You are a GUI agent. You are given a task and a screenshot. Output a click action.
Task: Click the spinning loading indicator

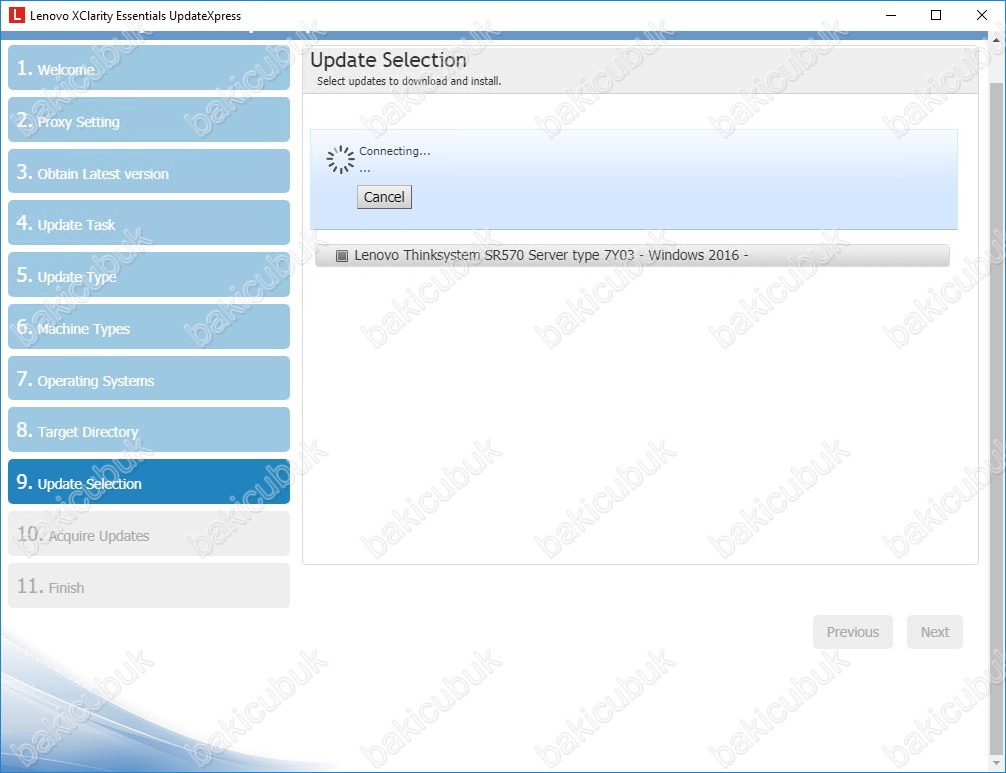[x=340, y=160]
